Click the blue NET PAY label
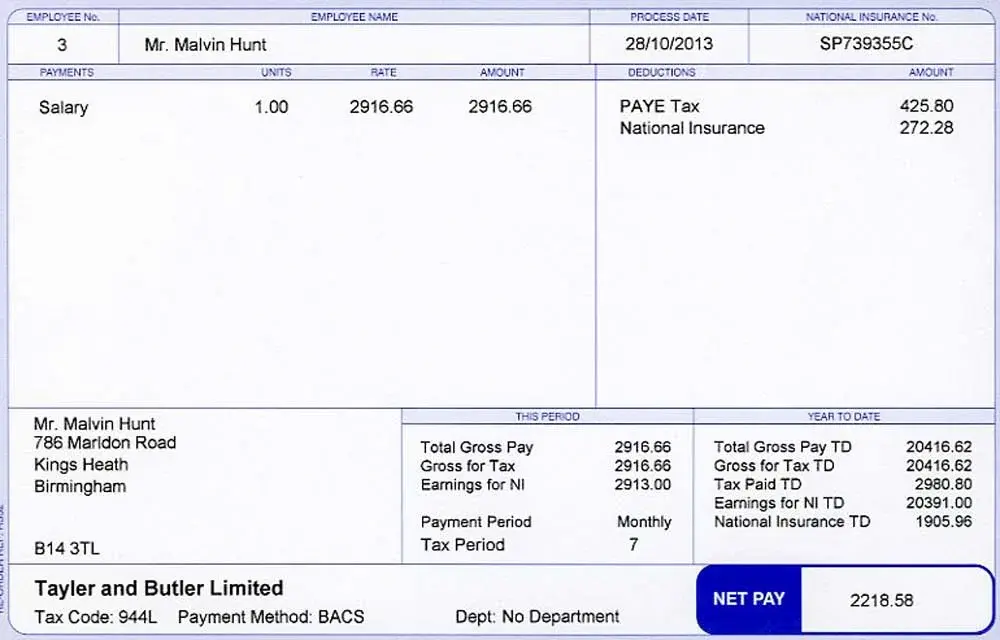This screenshot has width=1000, height=640. (x=749, y=599)
